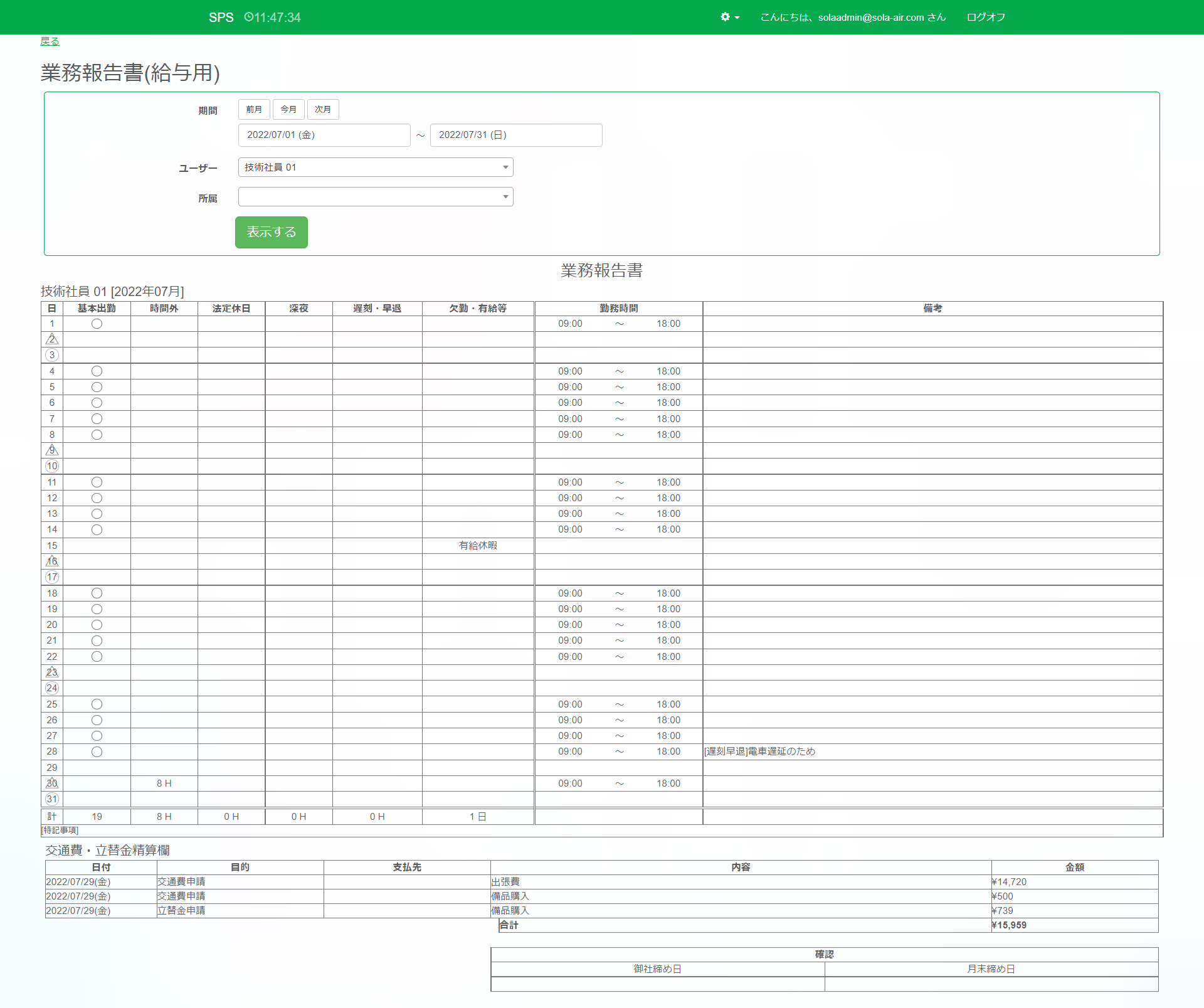Click the attendance circle on day 14

[97, 529]
